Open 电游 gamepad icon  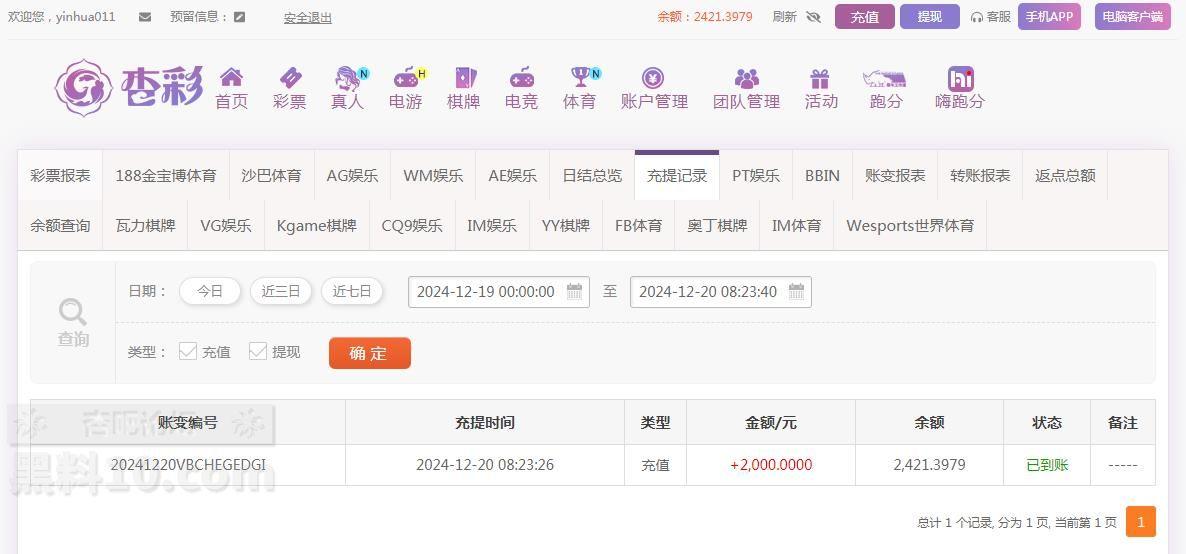[x=406, y=77]
